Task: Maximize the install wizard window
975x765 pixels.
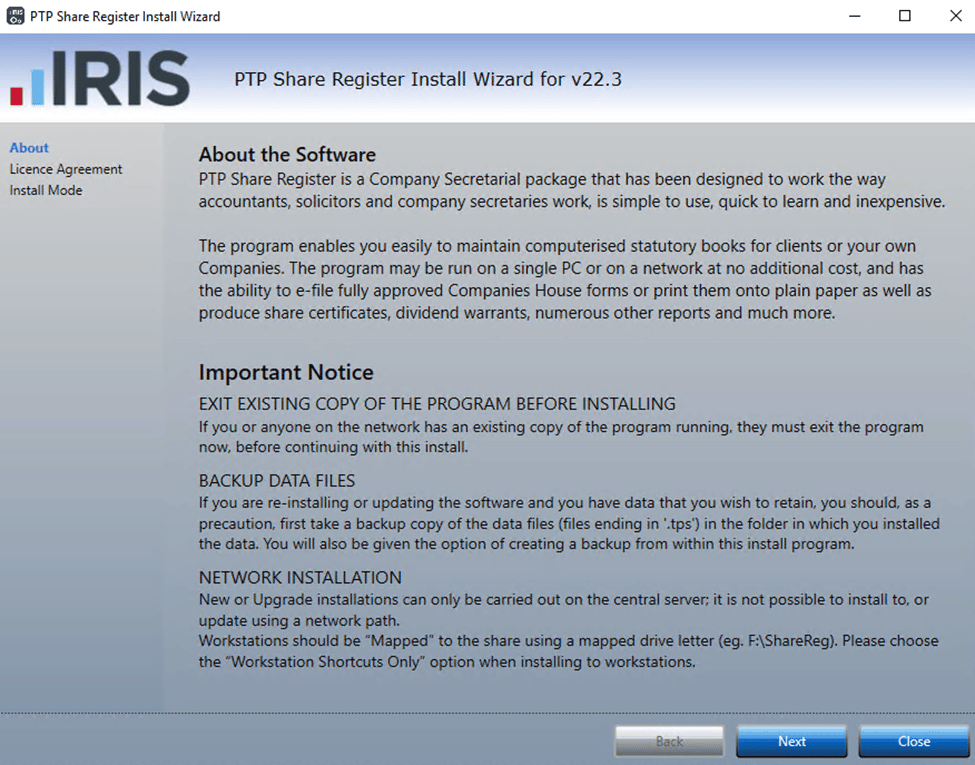Action: point(905,16)
